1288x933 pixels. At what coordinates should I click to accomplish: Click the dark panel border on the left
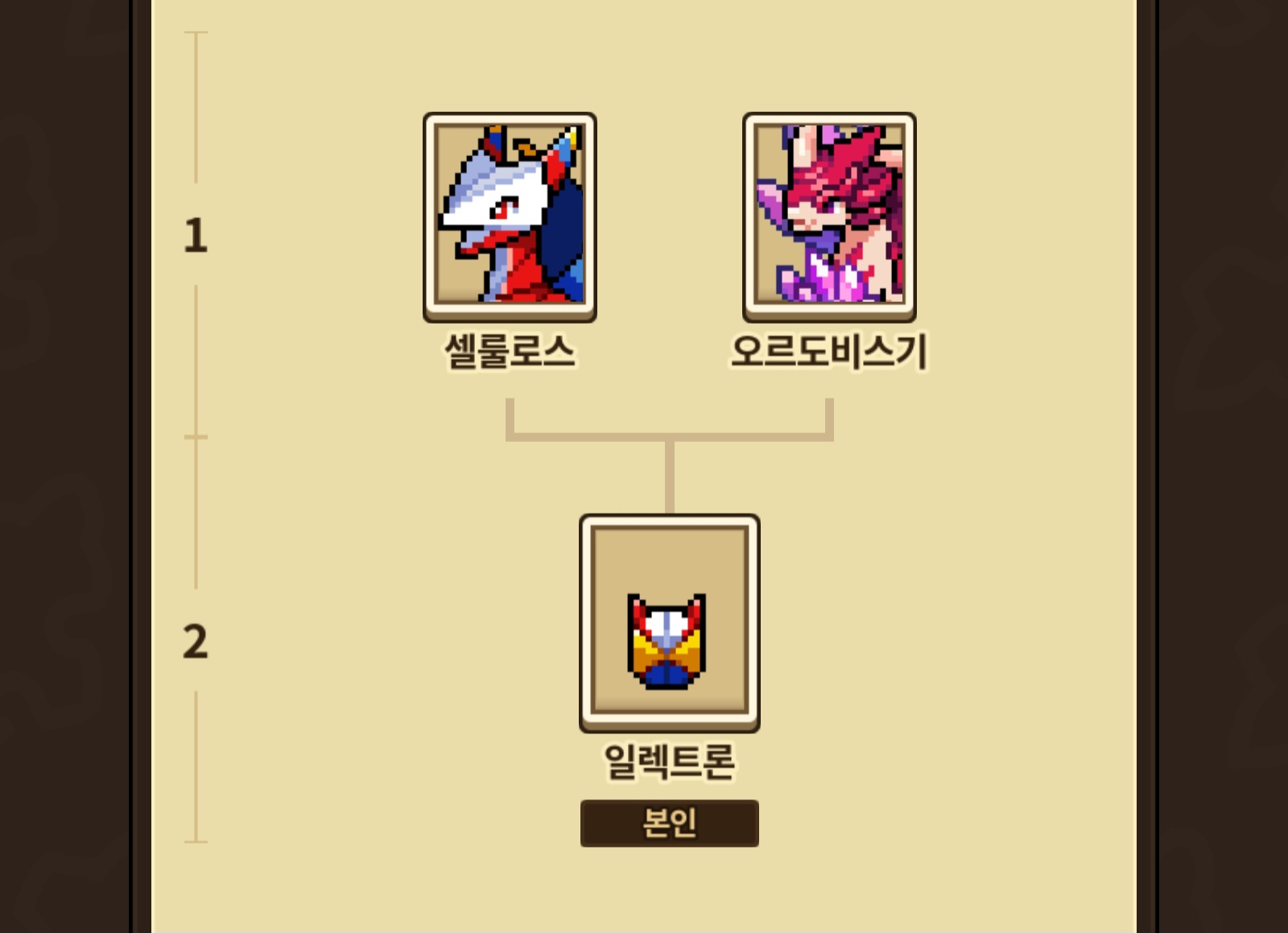(x=141, y=466)
